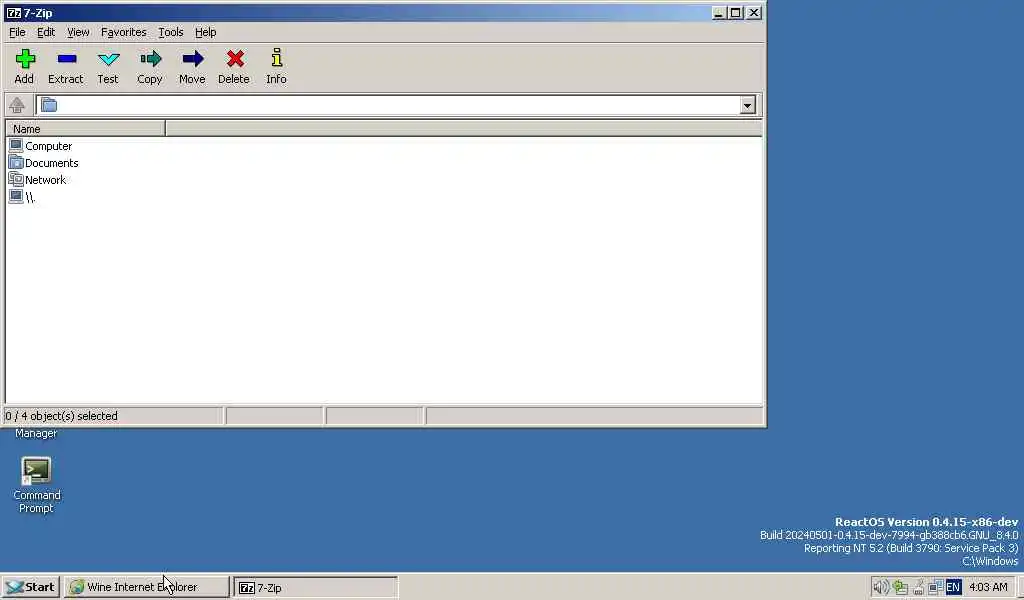Maximize the 7-Zip window

(735, 12)
